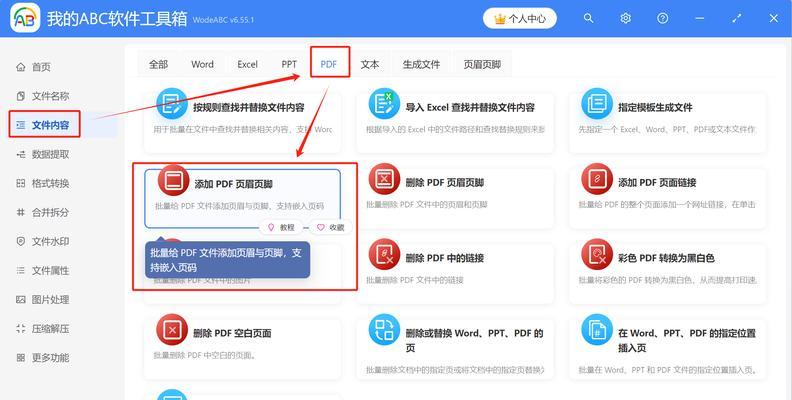
Task: Click the 按规则查找并替换文件内容 icon
Action: coord(172,104)
